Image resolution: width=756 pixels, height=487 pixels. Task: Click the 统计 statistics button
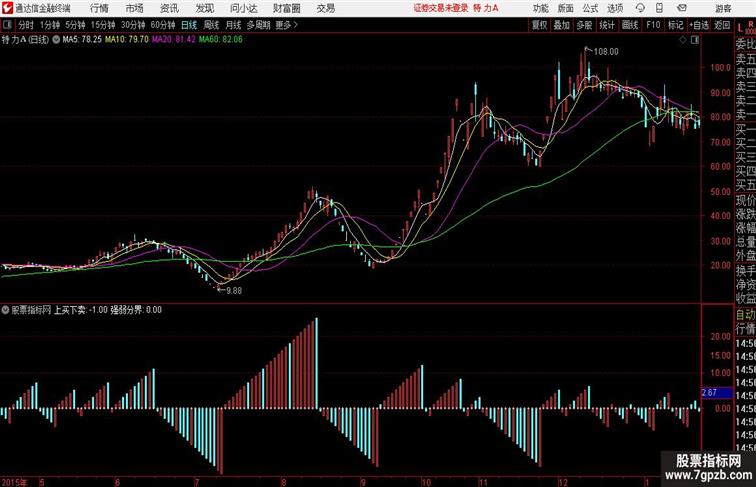click(x=607, y=25)
